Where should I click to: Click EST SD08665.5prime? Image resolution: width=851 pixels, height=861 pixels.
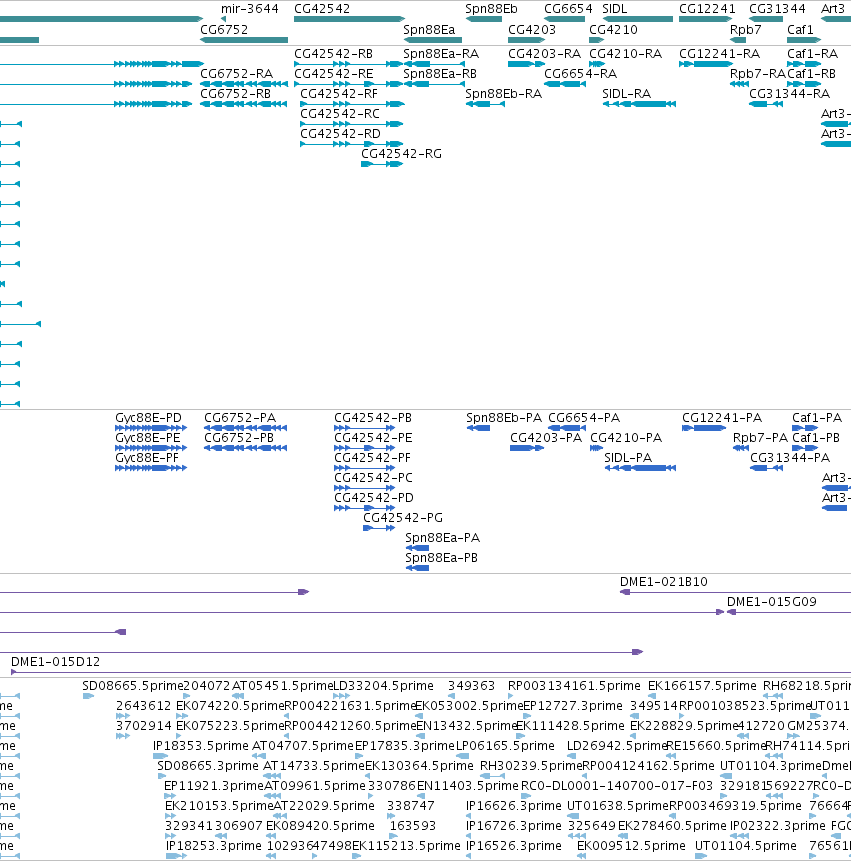pyautogui.click(x=132, y=686)
